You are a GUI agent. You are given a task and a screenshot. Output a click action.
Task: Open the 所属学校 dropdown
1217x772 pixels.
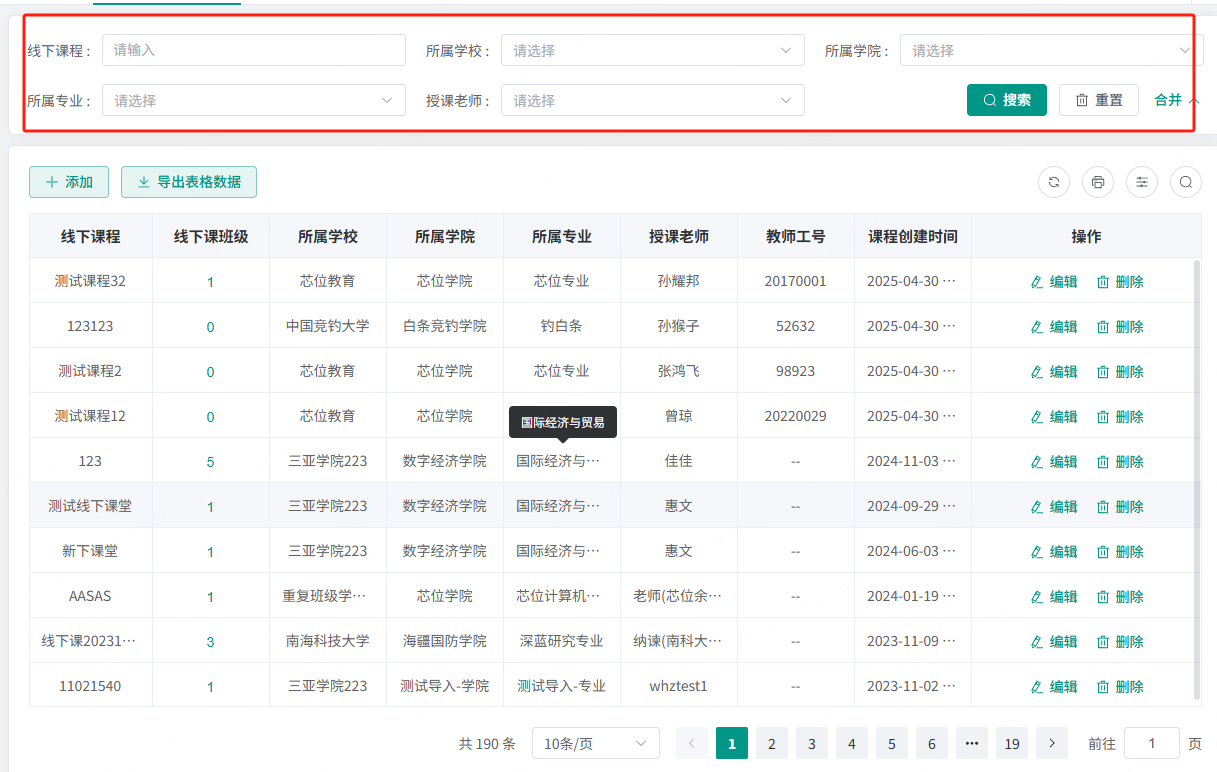pyautogui.click(x=652, y=50)
